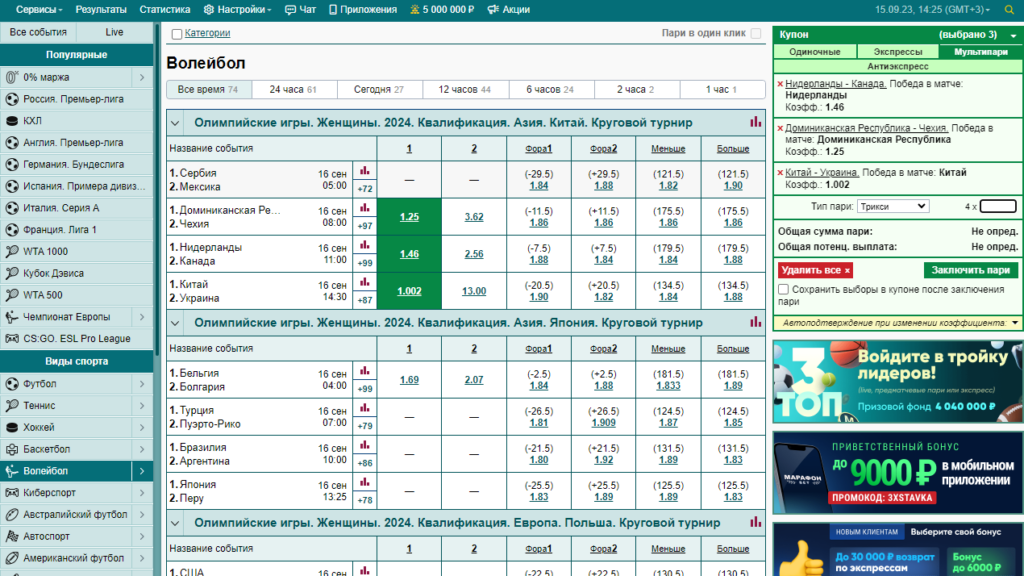Click Удалить все button

(x=815, y=270)
